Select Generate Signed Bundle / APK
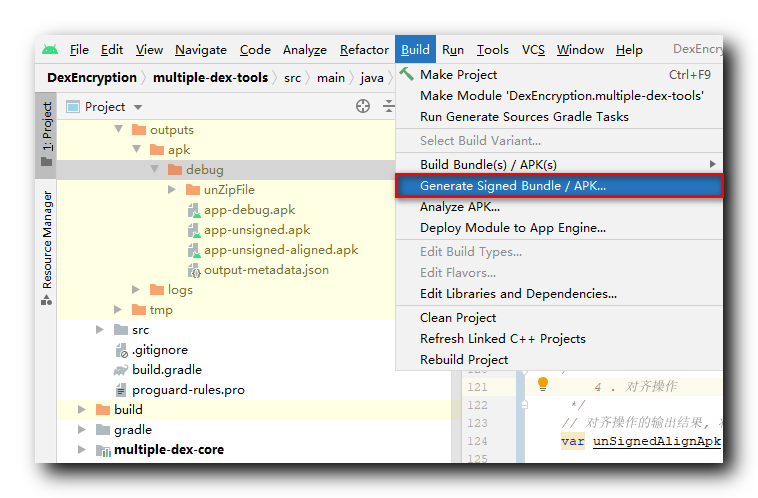This screenshot has width=758, height=498. (x=559, y=186)
